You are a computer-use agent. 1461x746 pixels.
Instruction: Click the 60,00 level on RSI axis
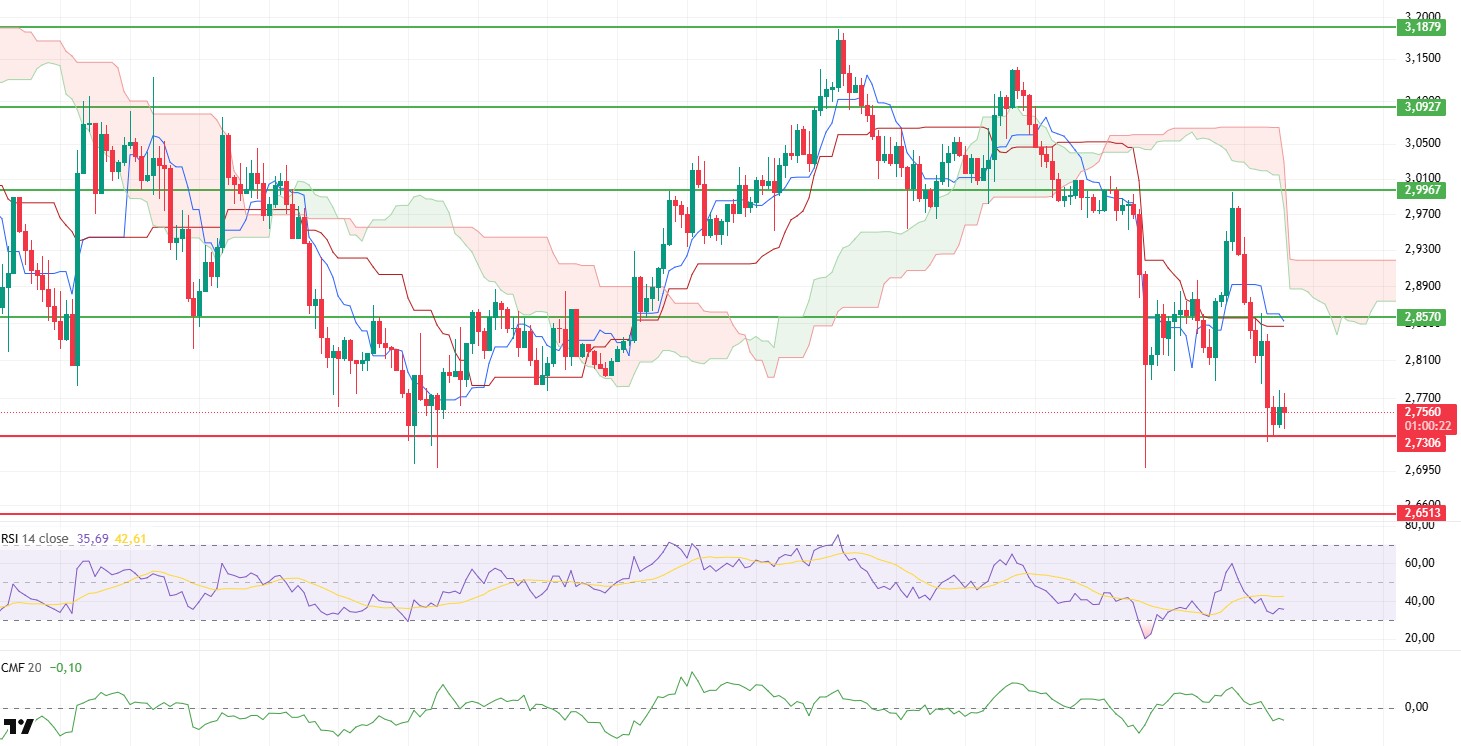click(1419, 563)
